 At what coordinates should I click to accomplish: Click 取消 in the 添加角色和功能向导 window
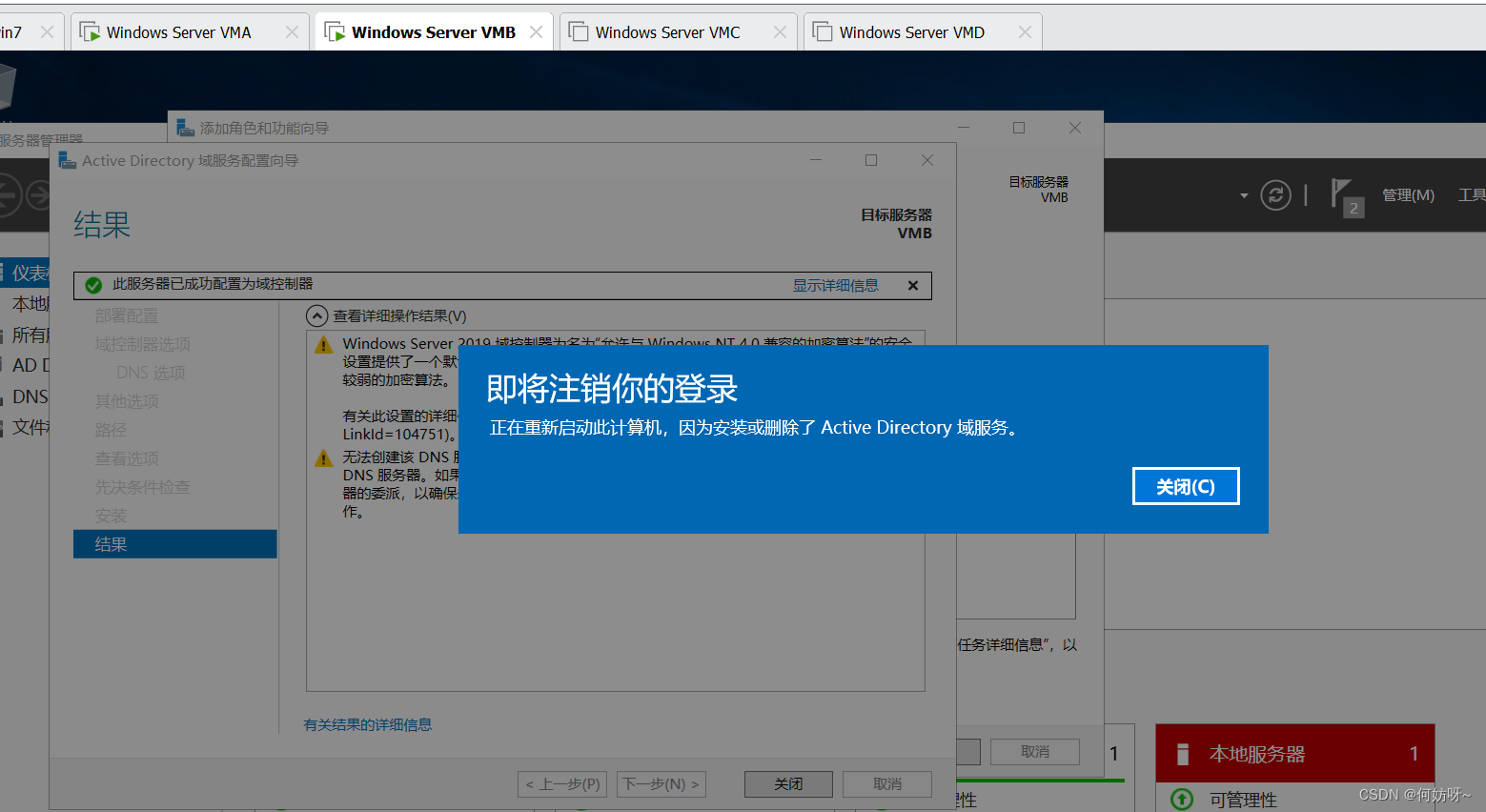pyautogui.click(x=1035, y=751)
